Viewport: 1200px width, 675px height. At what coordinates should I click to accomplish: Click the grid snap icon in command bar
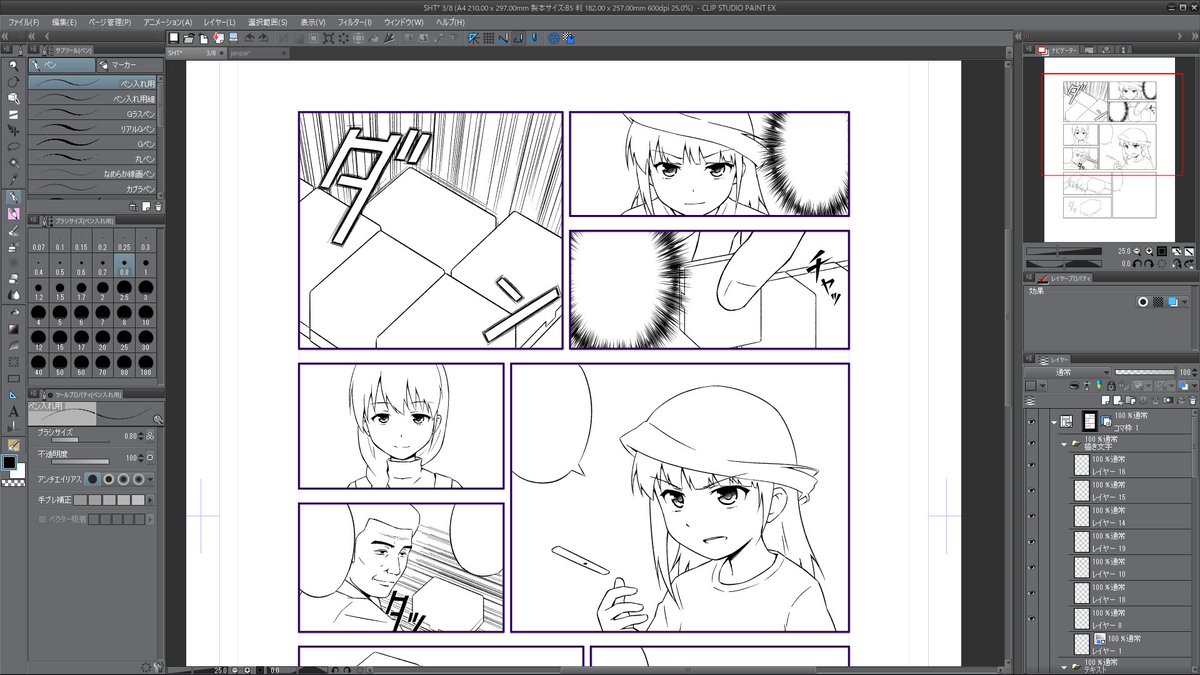pyautogui.click(x=489, y=38)
